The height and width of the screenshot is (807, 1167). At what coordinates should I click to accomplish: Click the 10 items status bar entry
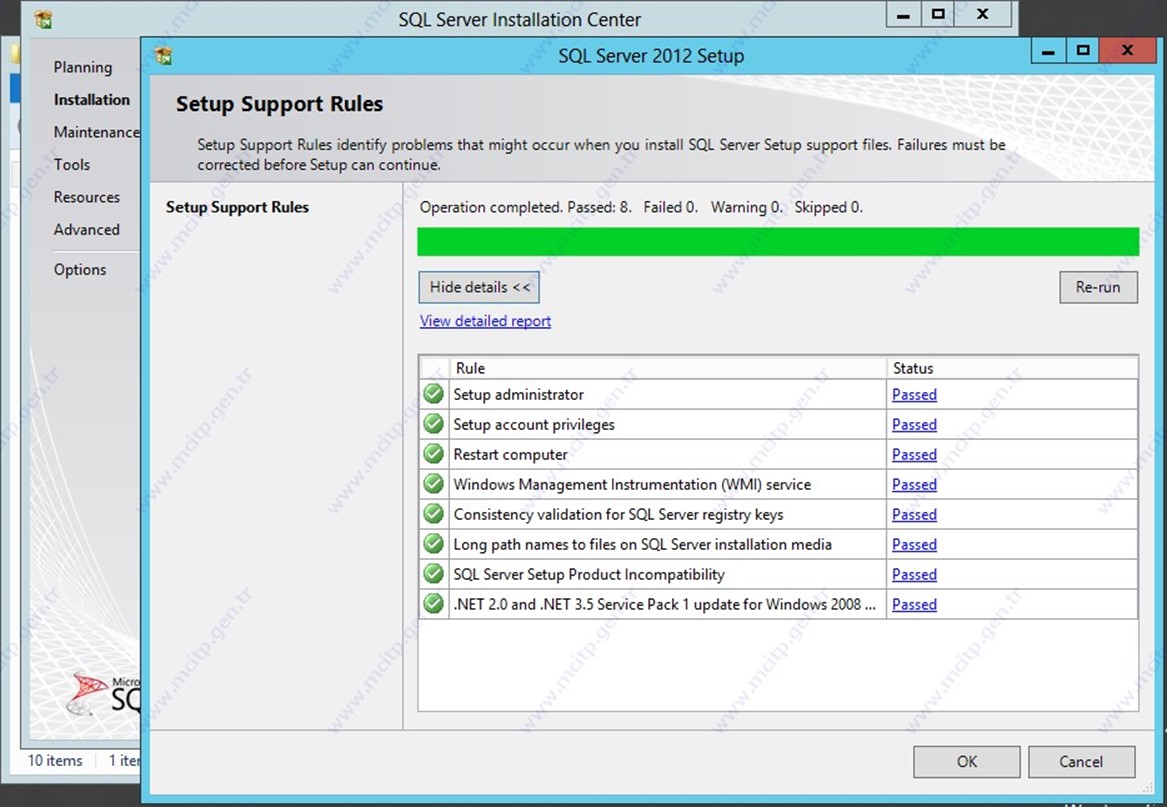[x=55, y=760]
